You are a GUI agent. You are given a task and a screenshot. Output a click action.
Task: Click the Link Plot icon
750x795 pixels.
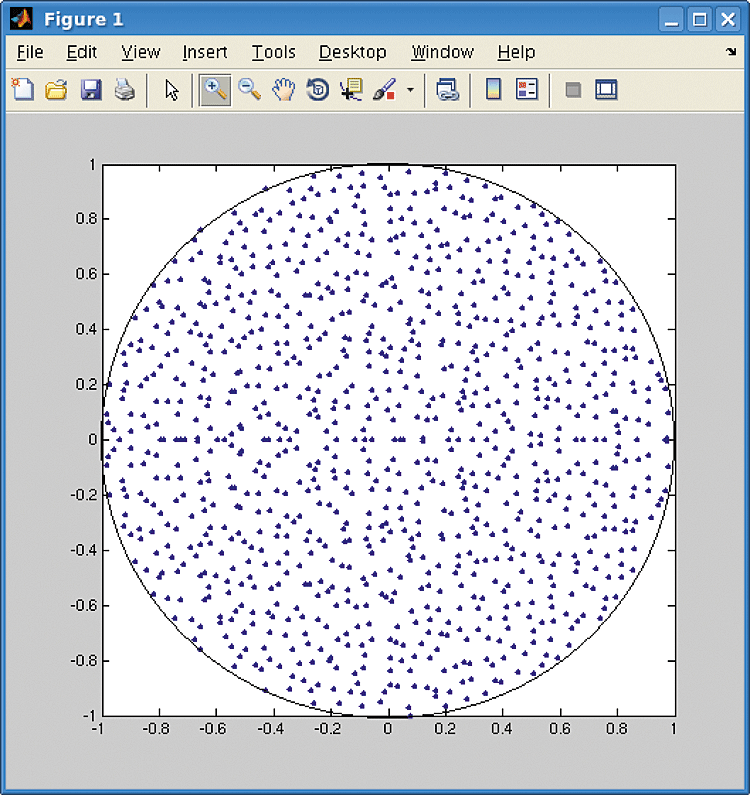coord(447,90)
